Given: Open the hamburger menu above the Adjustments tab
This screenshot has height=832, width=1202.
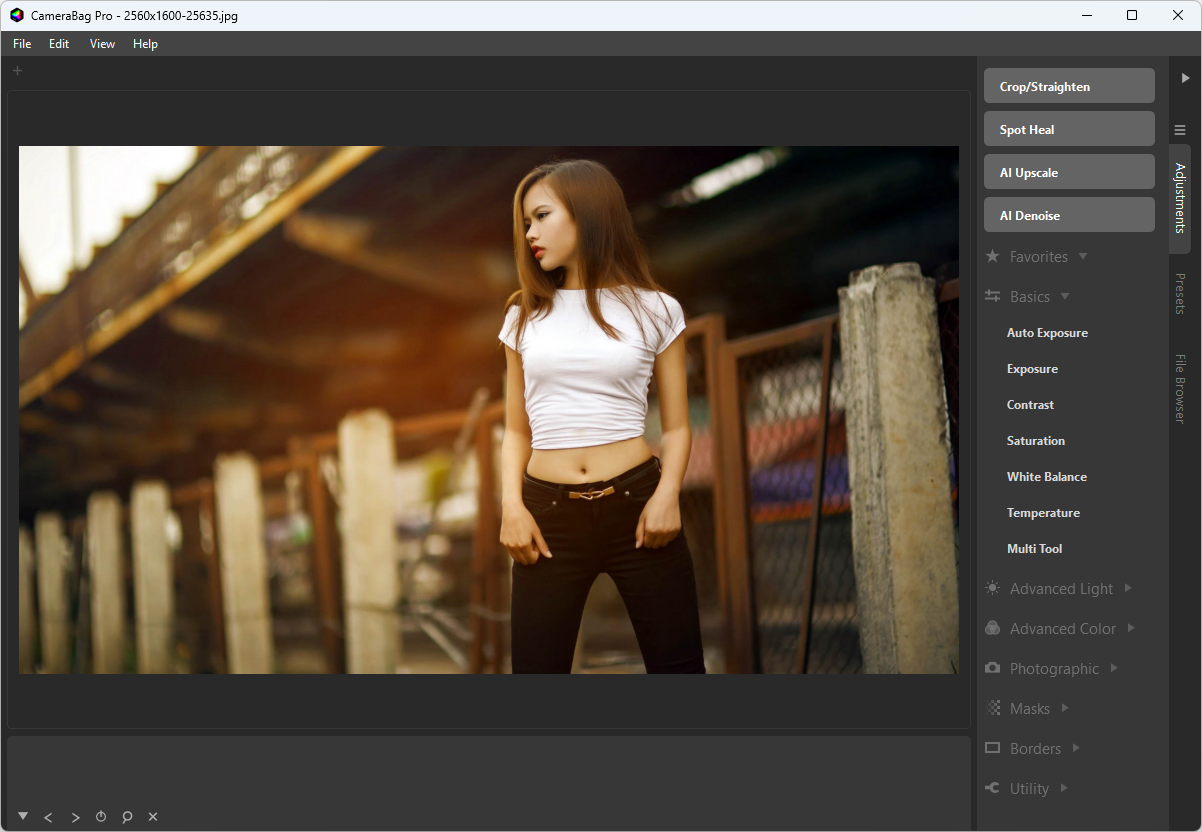Looking at the screenshot, I should click(1180, 130).
